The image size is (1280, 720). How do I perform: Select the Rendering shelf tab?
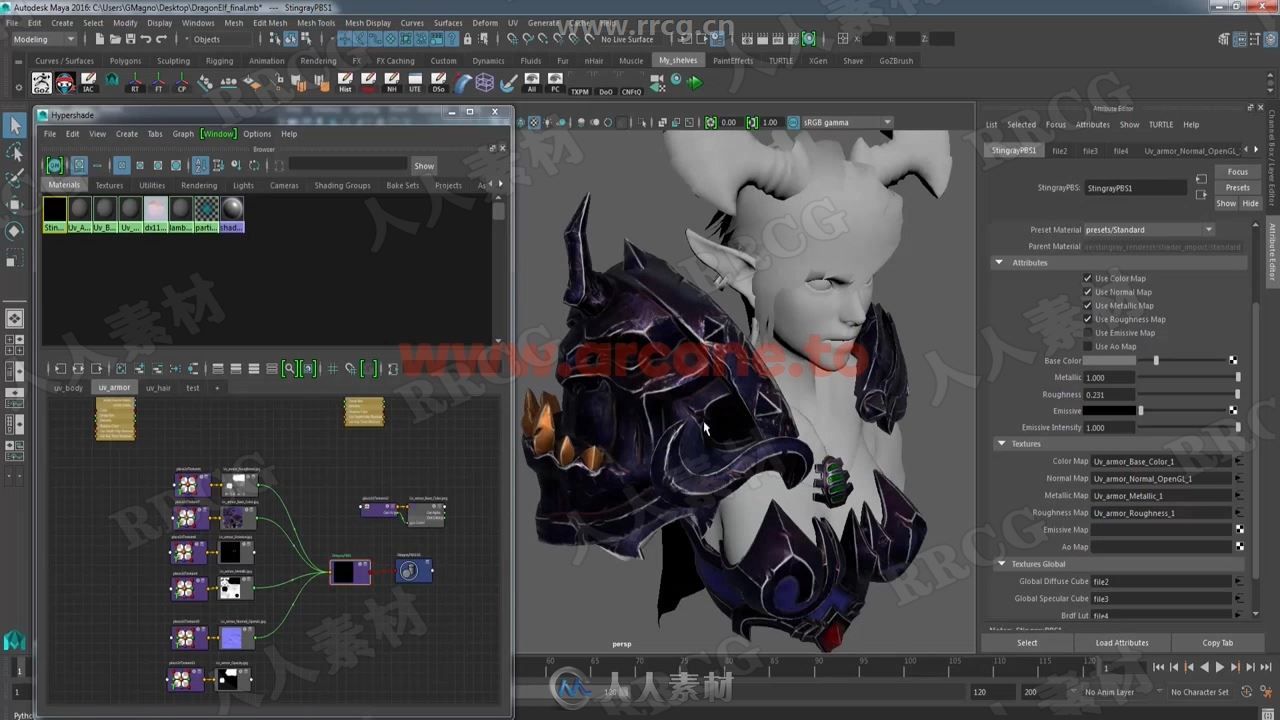318,60
